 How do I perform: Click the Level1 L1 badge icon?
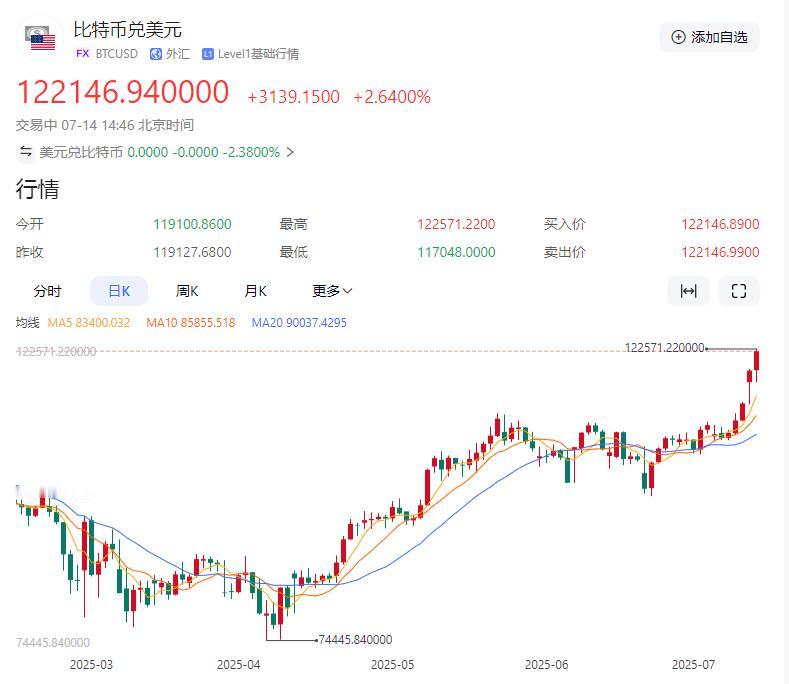(x=208, y=54)
